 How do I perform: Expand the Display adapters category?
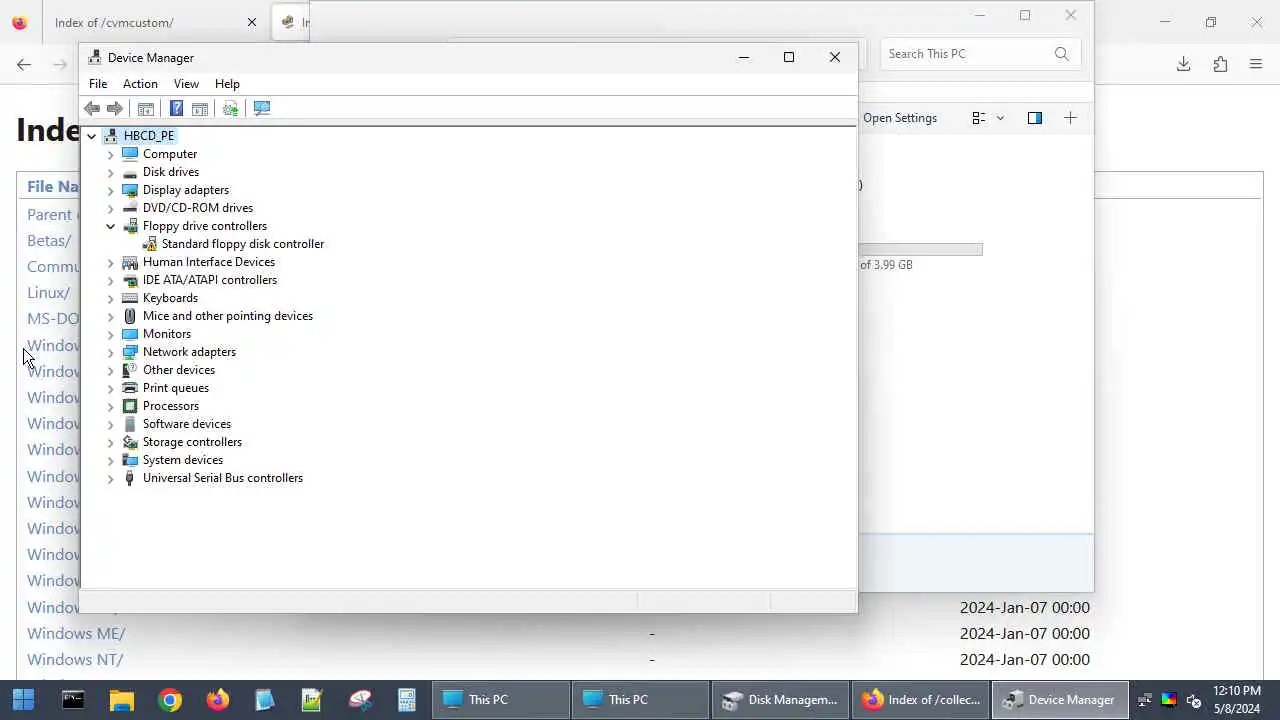(111, 190)
